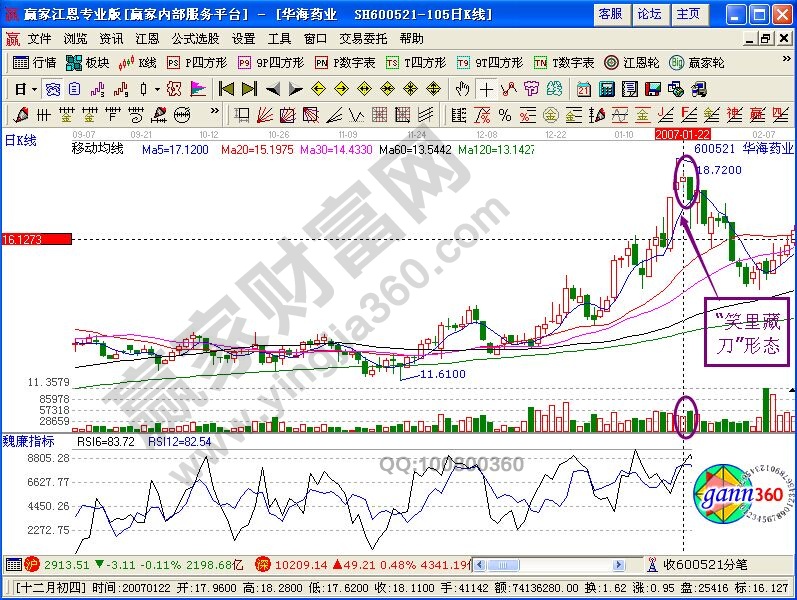The image size is (797, 600).
Task: Click the 论坛 forum button
Action: (650, 14)
